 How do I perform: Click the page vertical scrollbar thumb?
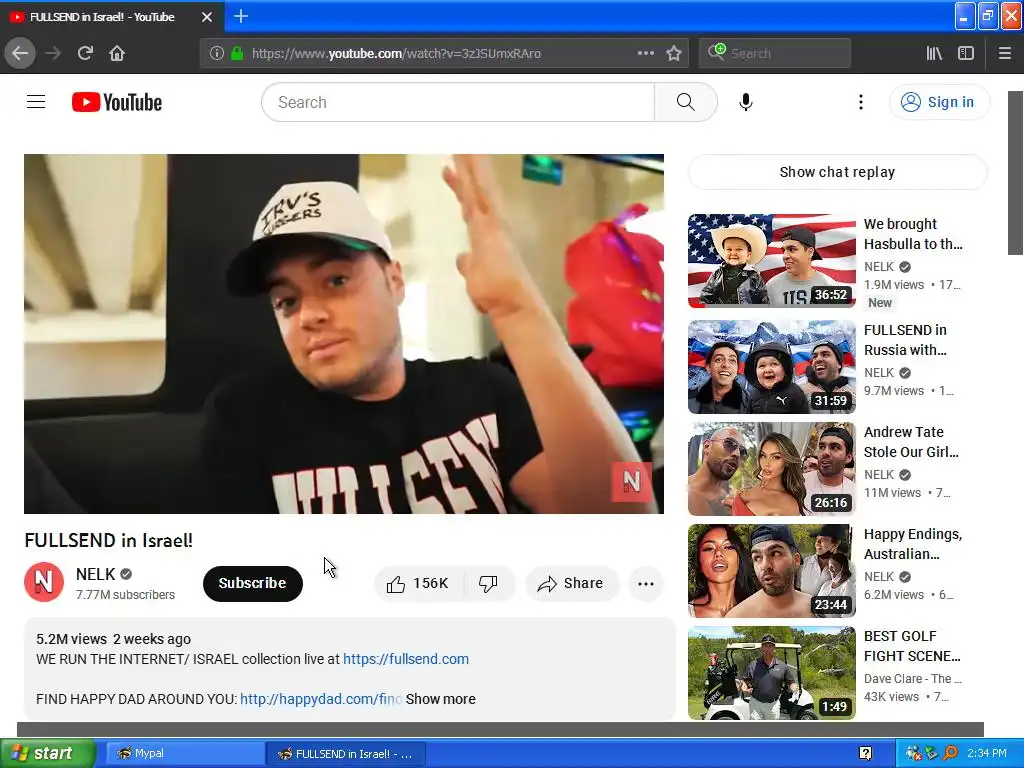[1016, 172]
